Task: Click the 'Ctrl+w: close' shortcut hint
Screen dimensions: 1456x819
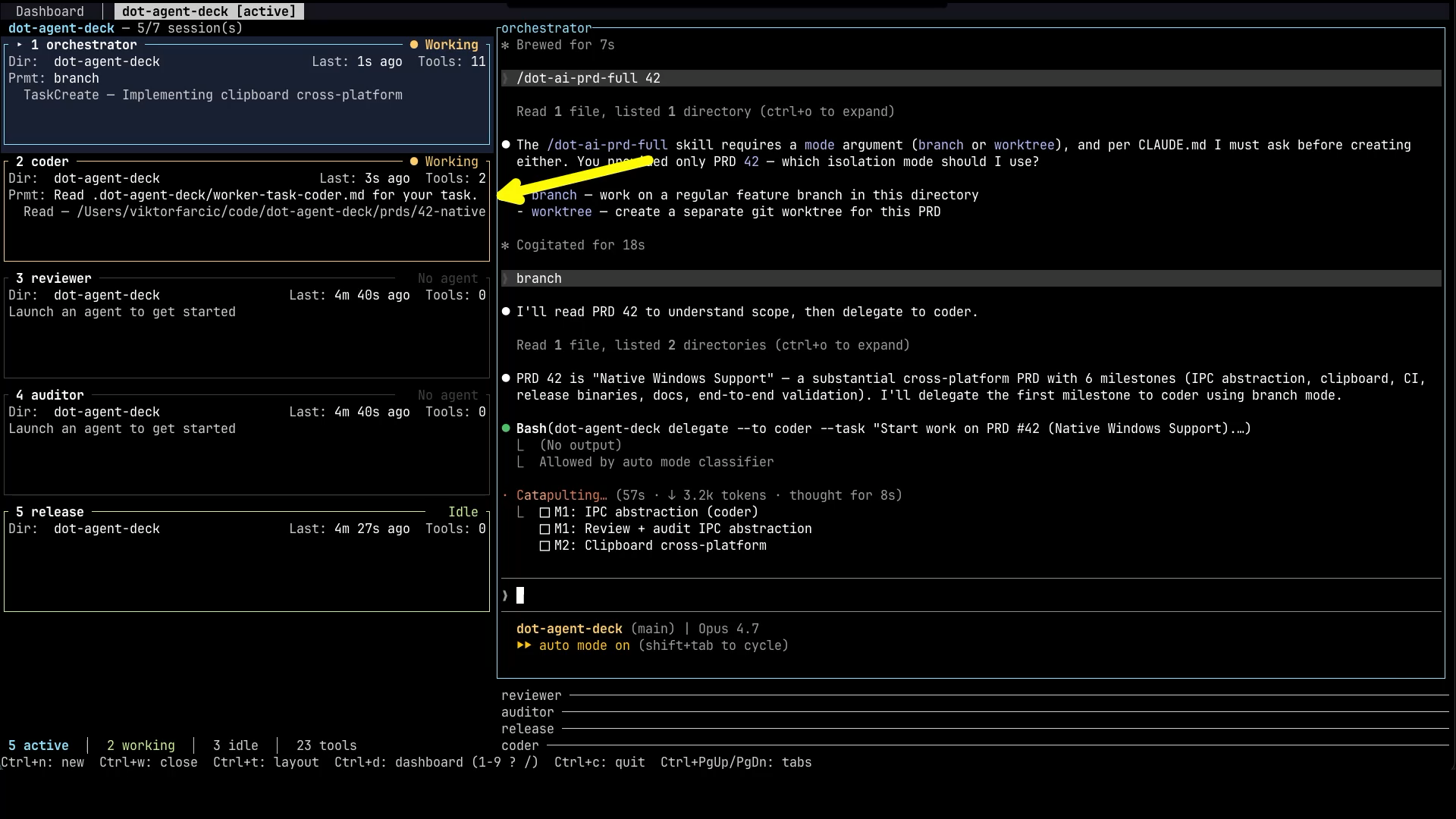Action: (149, 762)
